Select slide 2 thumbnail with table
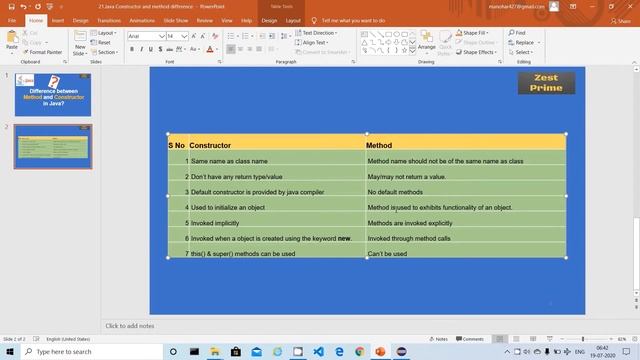The image size is (640, 360). pos(53,147)
